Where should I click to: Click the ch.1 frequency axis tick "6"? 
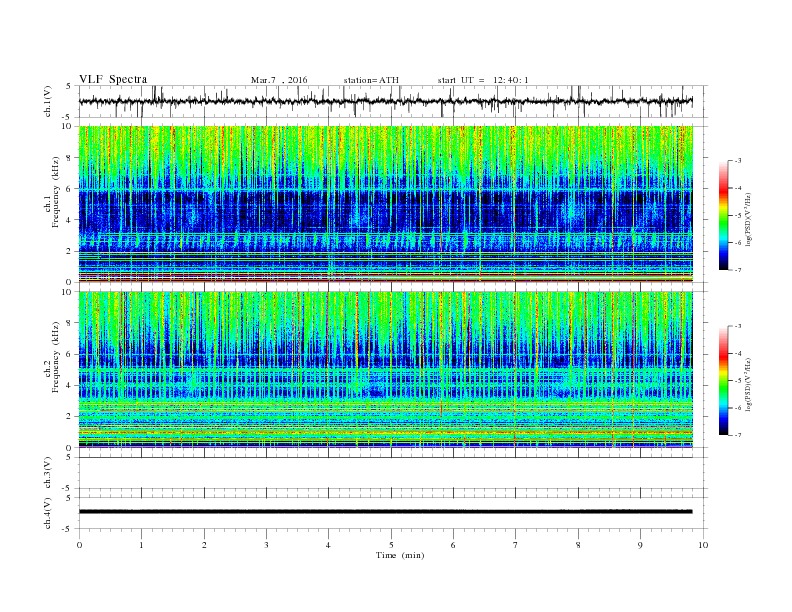pyautogui.click(x=69, y=188)
